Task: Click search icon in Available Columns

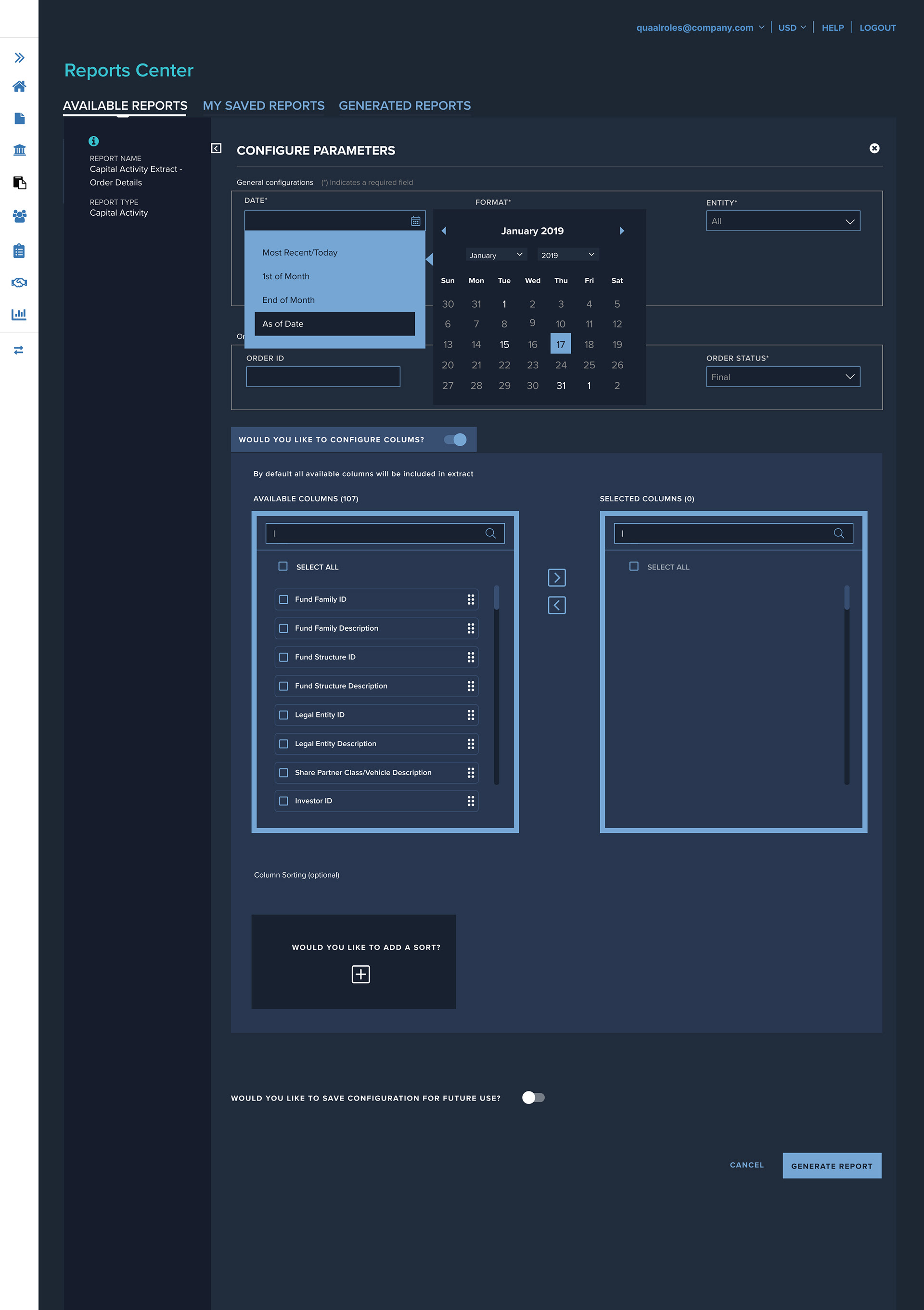Action: click(490, 533)
